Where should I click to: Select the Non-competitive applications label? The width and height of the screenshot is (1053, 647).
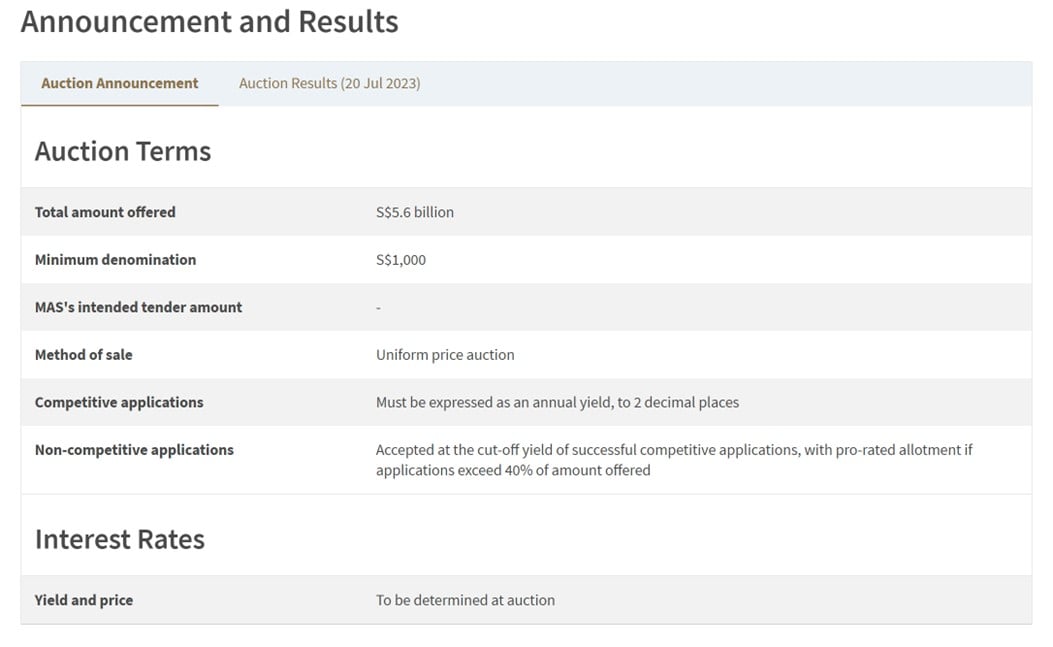click(x=134, y=450)
